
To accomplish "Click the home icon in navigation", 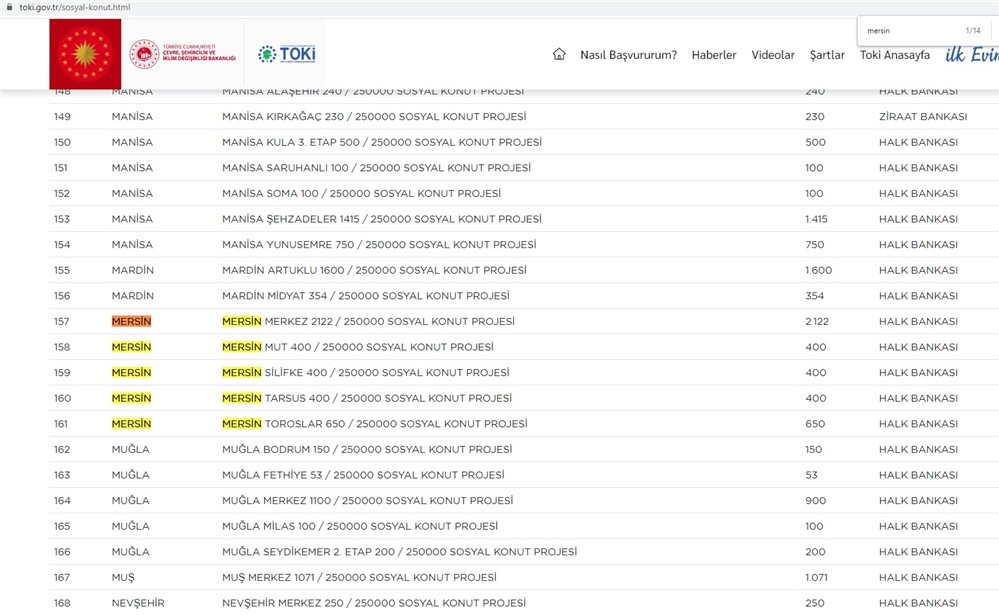I will [559, 55].
